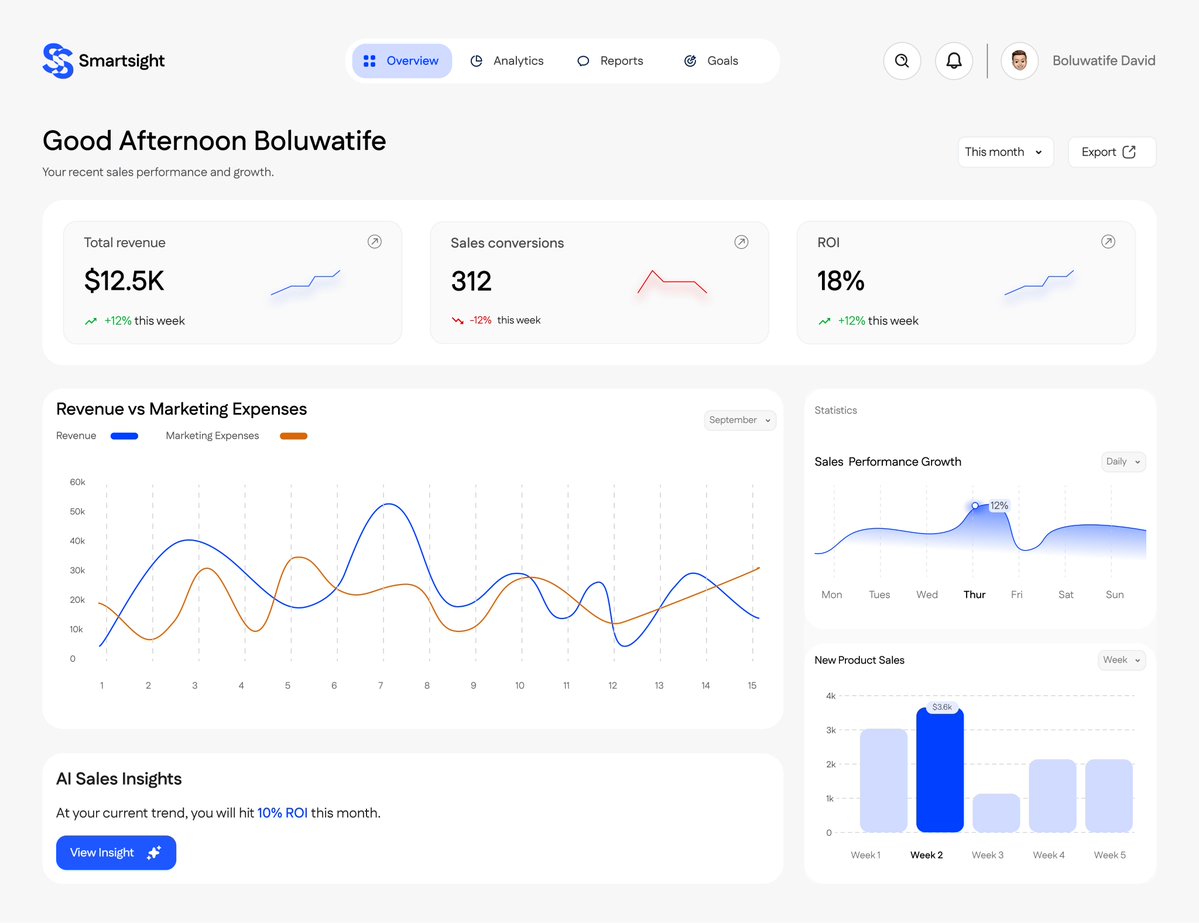Toggle the Overview grid view icon
Image resolution: width=1199 pixels, height=923 pixels.
coord(372,61)
